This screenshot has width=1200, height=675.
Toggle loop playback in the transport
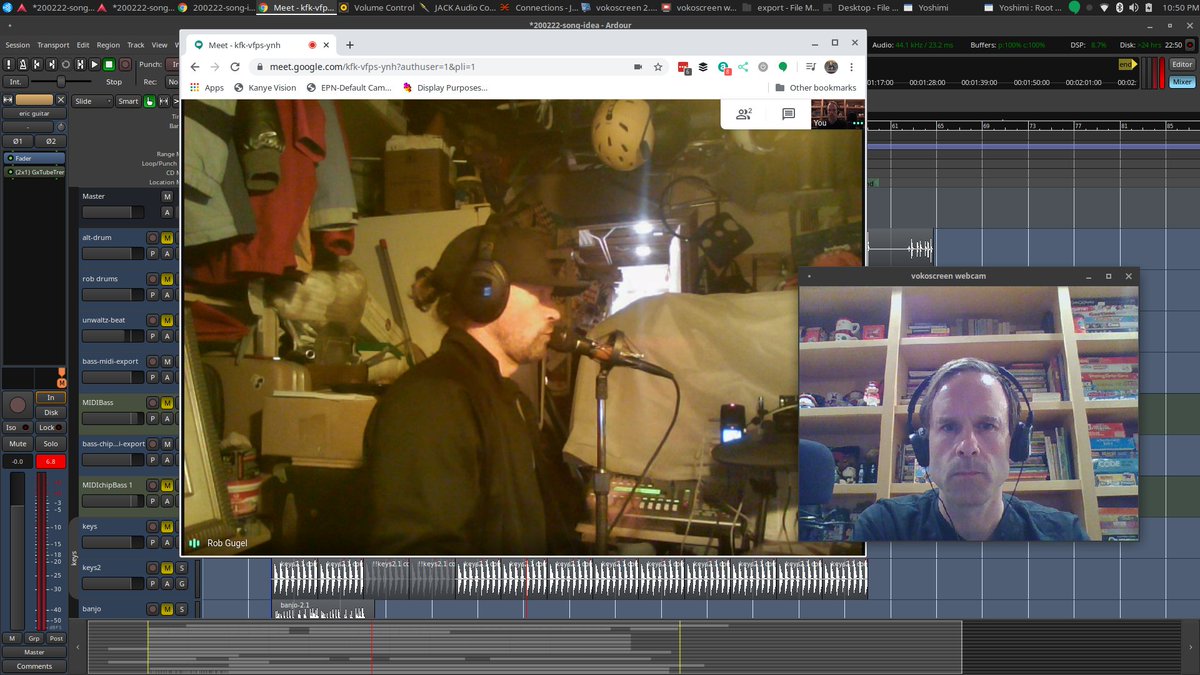coord(66,64)
